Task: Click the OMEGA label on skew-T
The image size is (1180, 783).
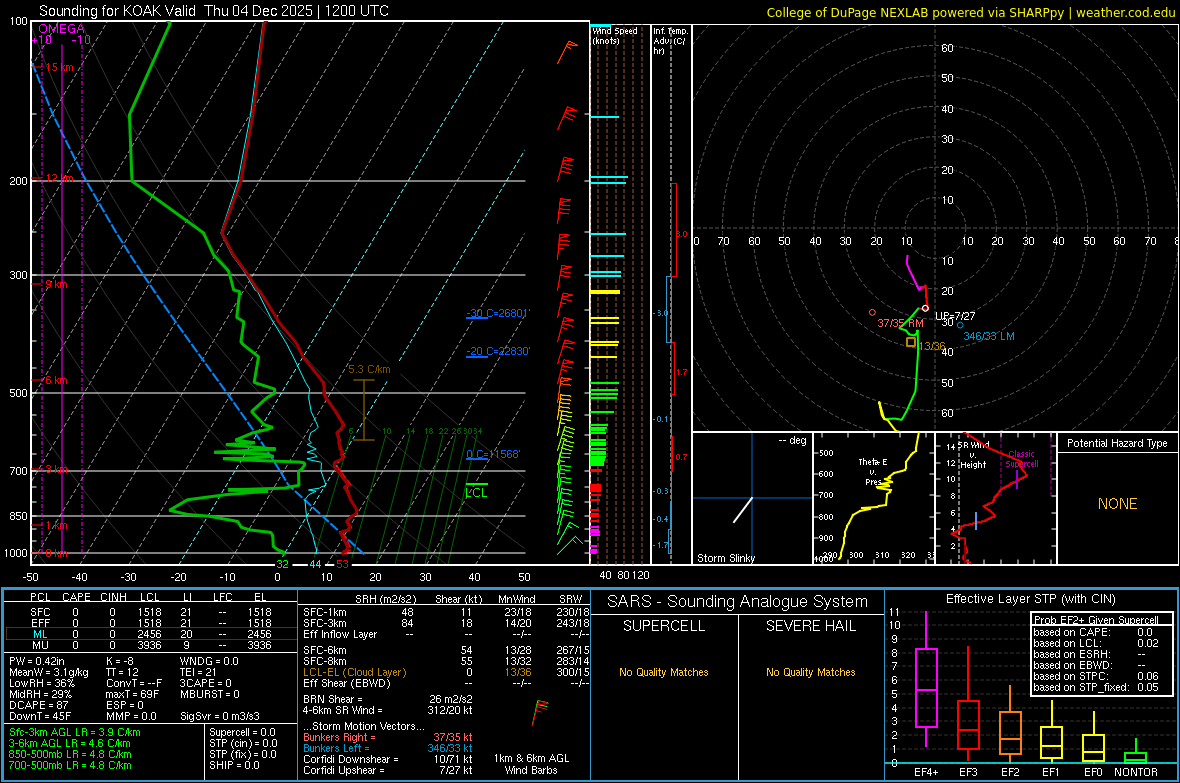Action: click(62, 29)
